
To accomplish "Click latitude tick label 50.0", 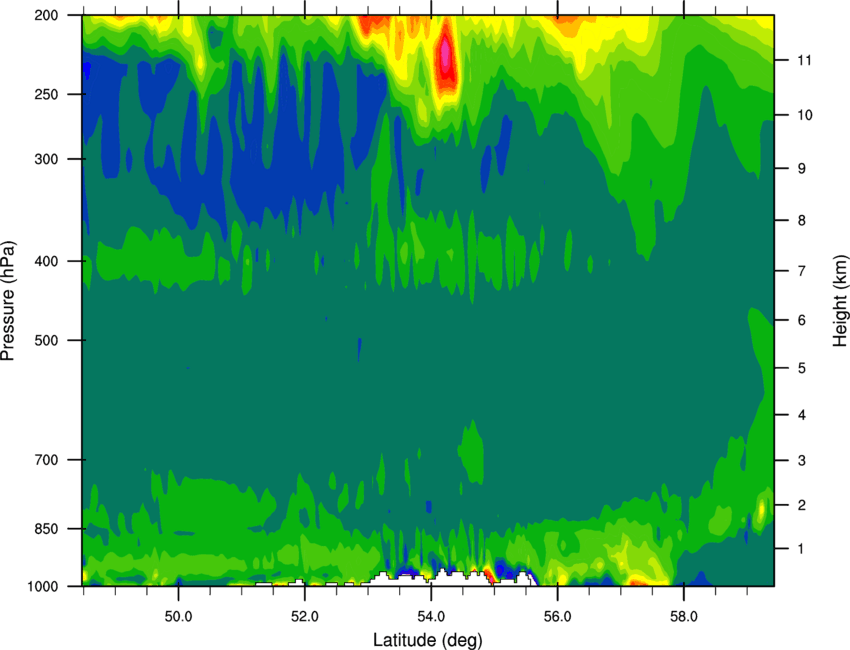I will (178, 617).
